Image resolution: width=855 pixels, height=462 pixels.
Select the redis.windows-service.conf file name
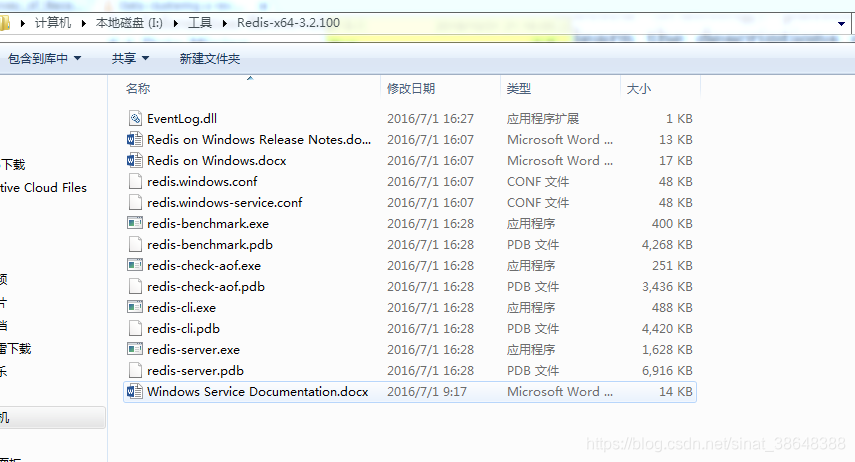tap(224, 202)
